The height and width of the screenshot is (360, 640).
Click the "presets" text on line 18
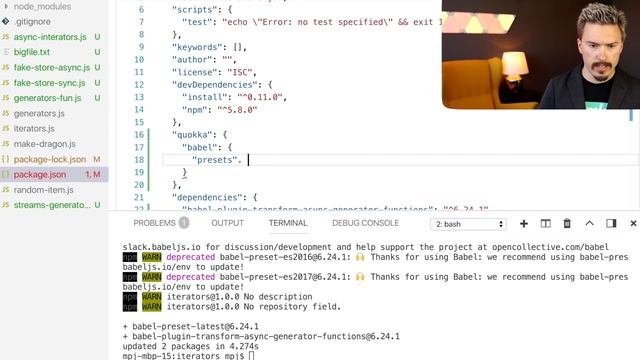coord(215,160)
